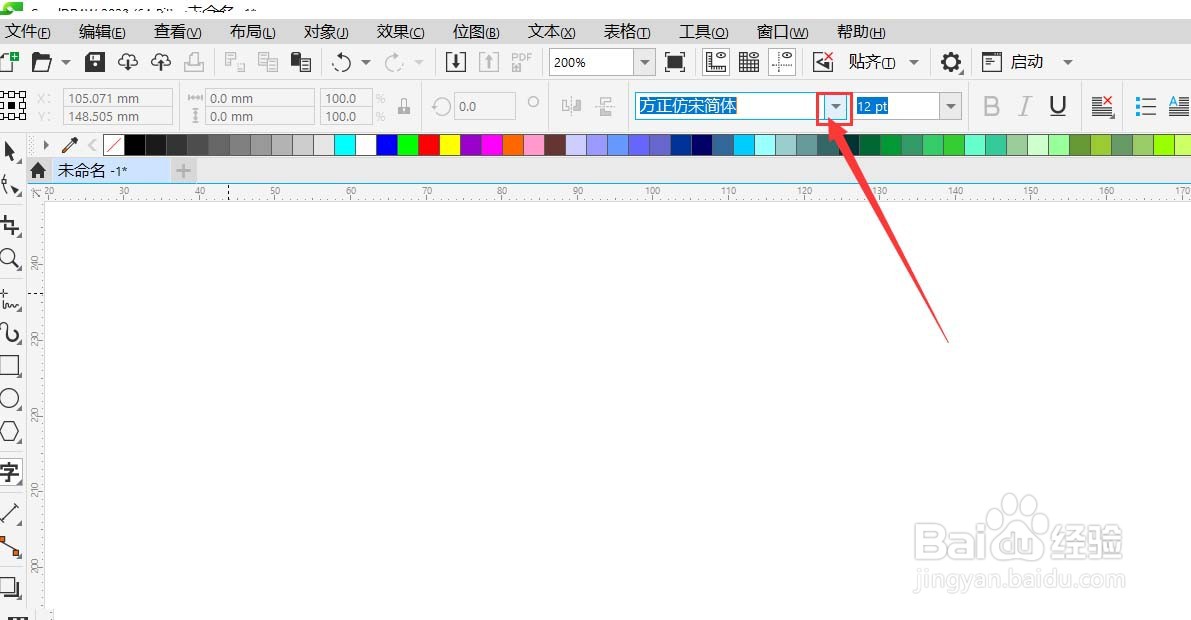Click the Open folder icon

42,62
